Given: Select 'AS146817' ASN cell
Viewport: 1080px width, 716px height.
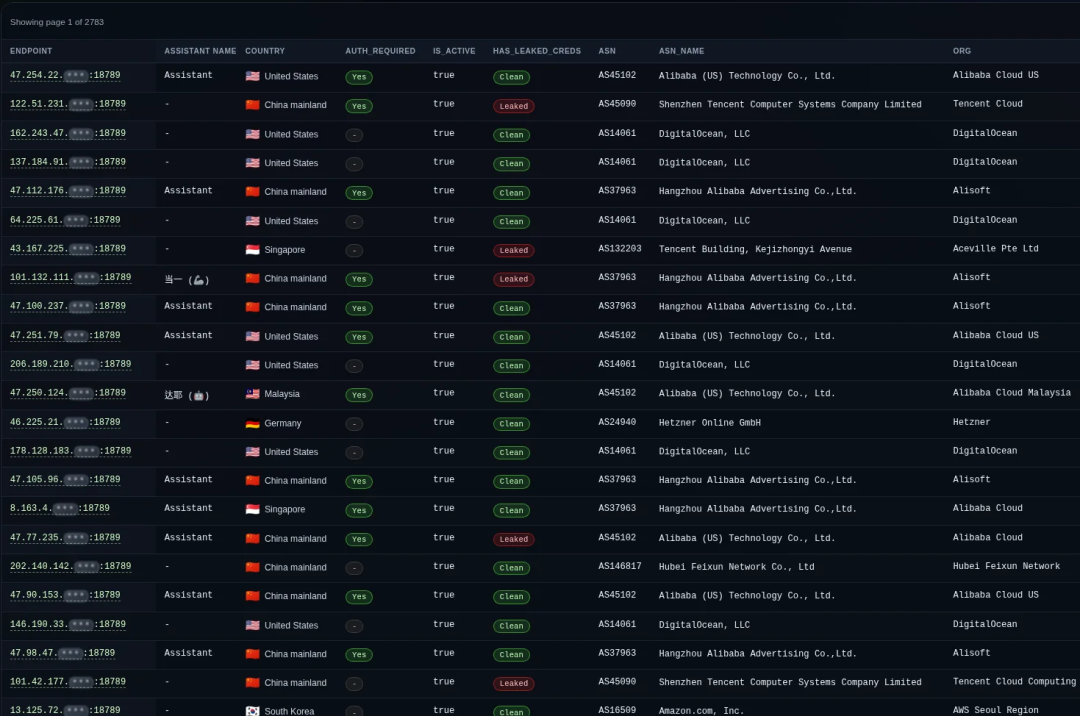Looking at the screenshot, I should point(619,566).
